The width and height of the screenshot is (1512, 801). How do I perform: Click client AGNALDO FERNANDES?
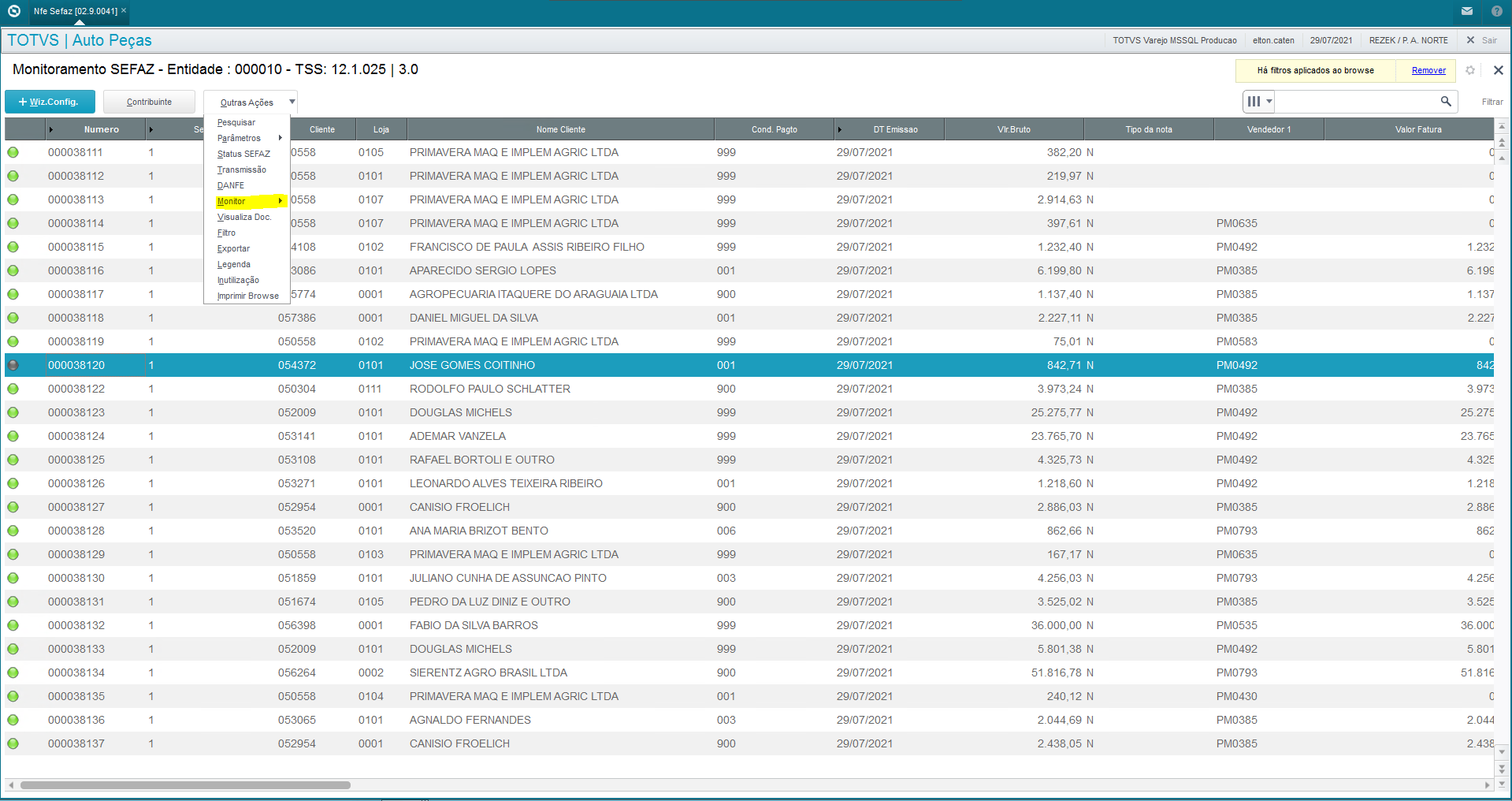pos(470,720)
